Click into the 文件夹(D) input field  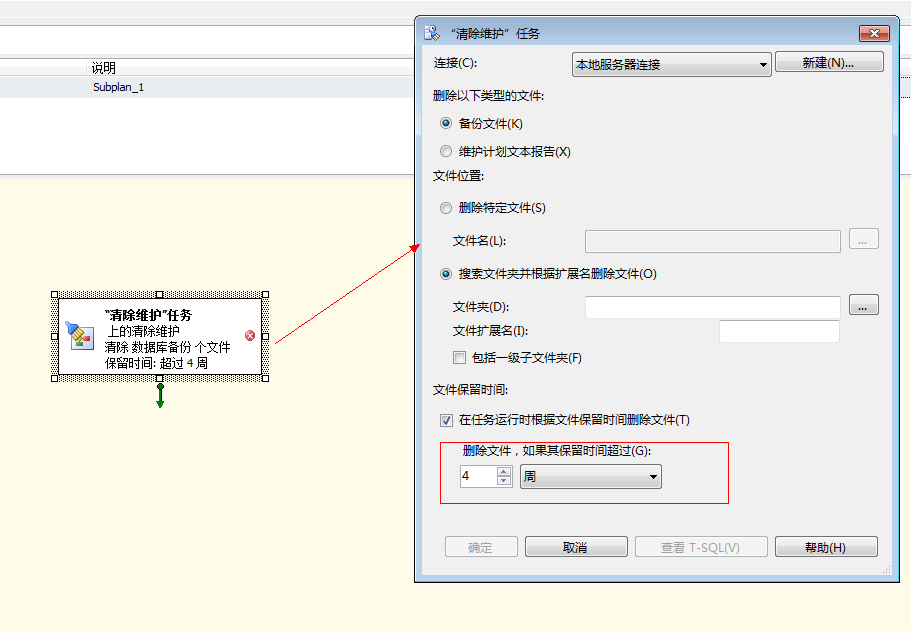tap(713, 307)
